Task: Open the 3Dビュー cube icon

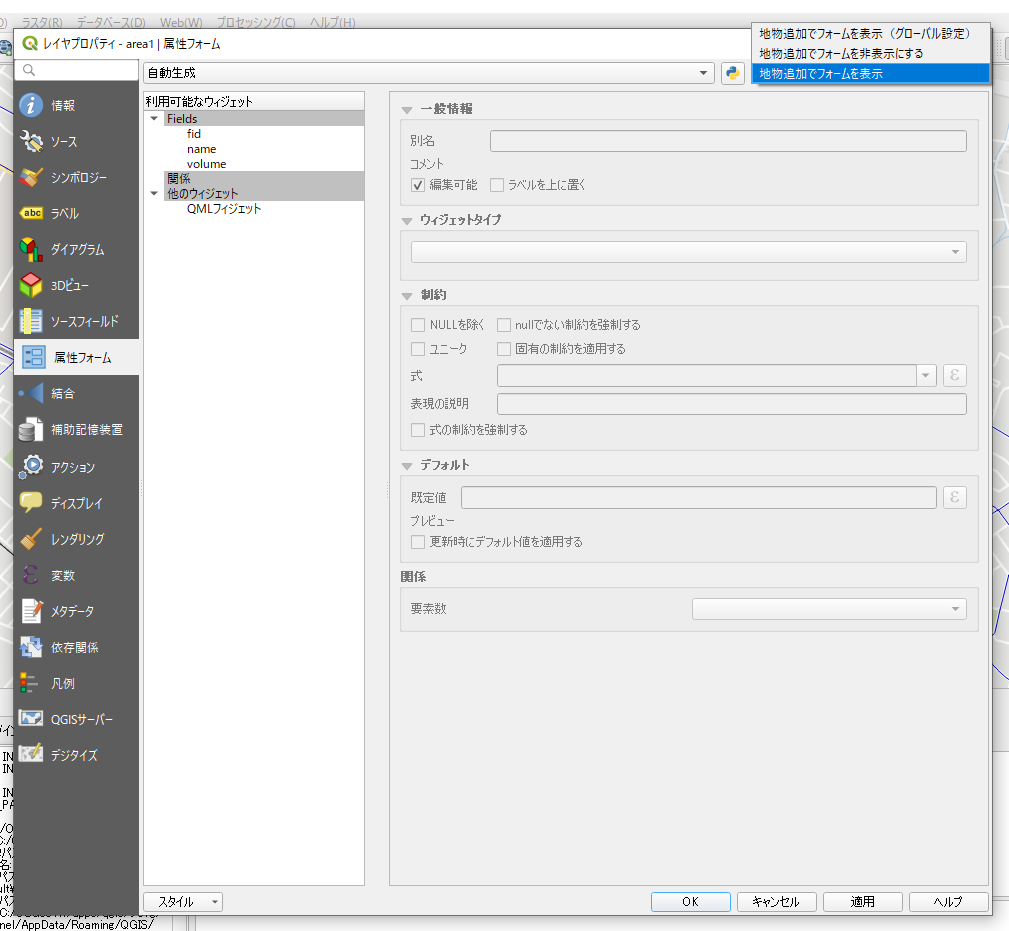Action: click(x=32, y=285)
